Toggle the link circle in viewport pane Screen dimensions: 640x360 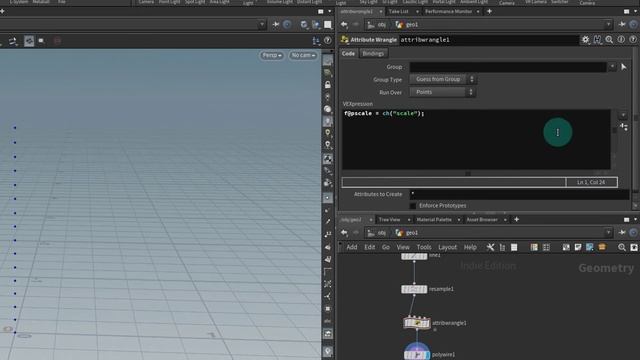point(287,24)
